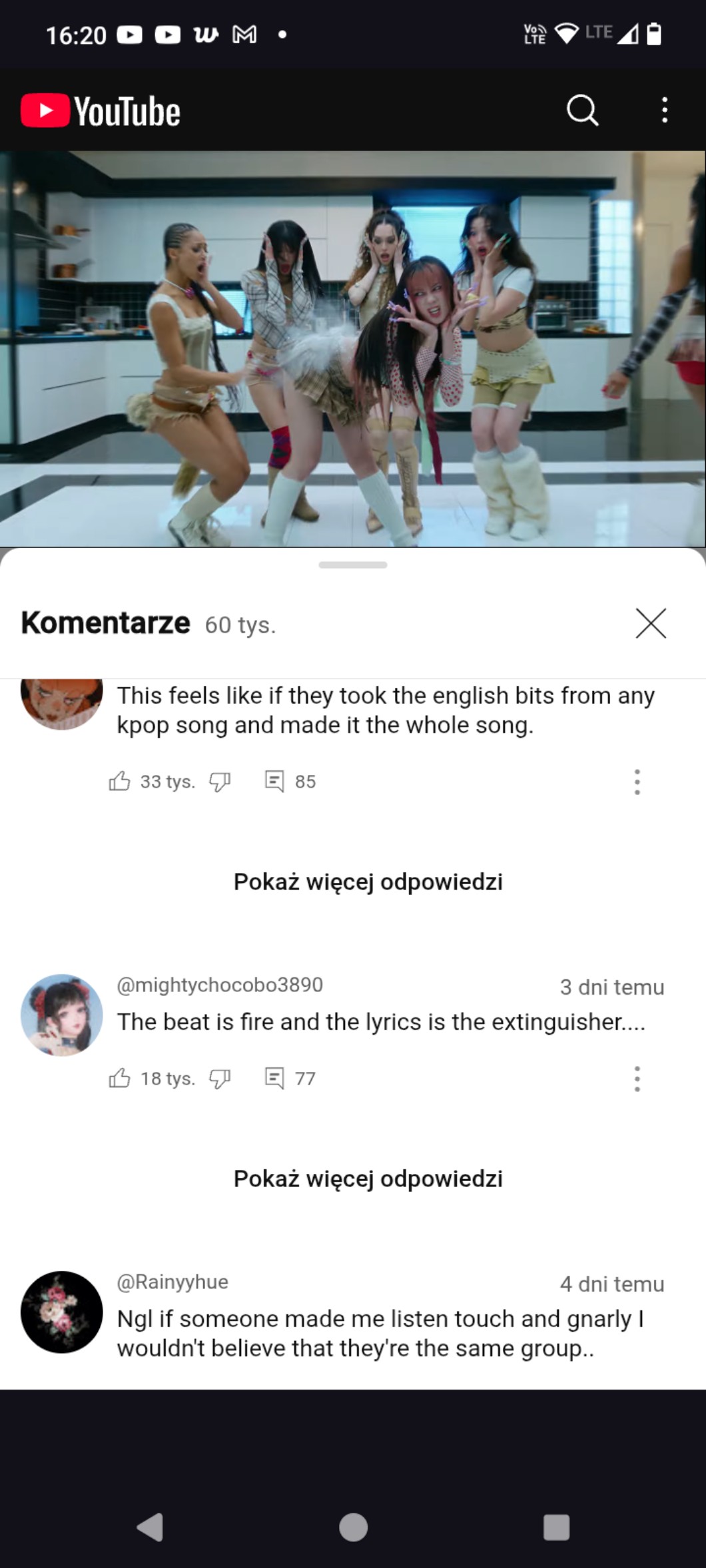The image size is (706, 1568).
Task: Close the Komentarze panel
Action: tap(651, 623)
